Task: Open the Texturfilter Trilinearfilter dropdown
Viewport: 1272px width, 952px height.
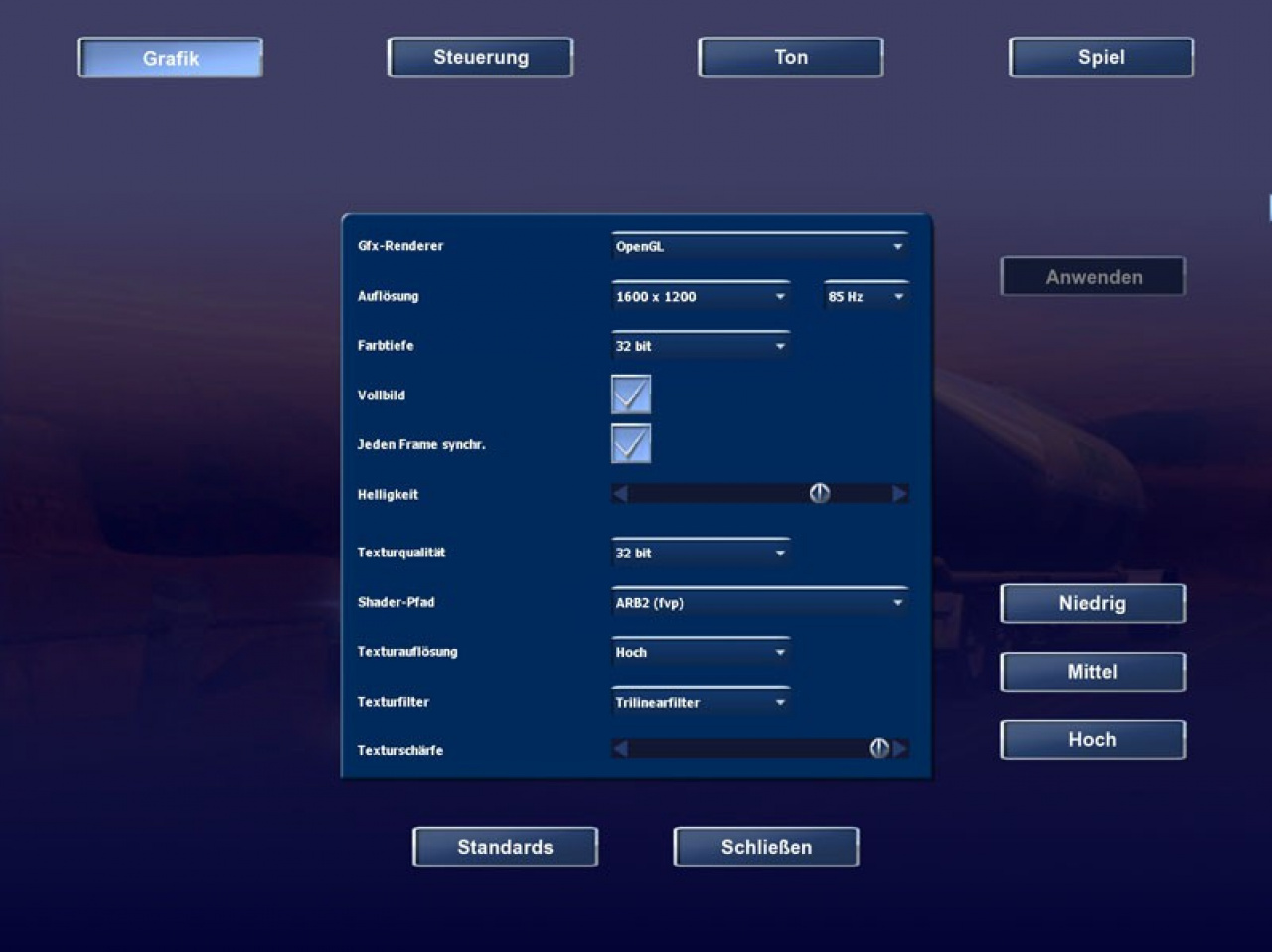Action: tap(701, 702)
